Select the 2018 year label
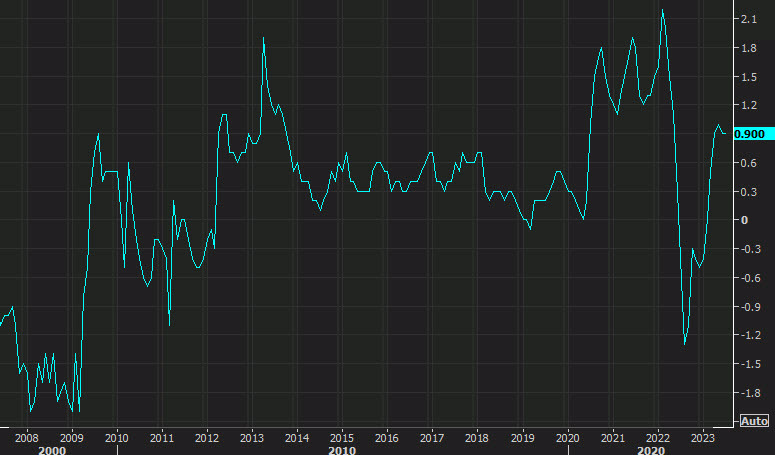This screenshot has width=775, height=455. (x=476, y=438)
